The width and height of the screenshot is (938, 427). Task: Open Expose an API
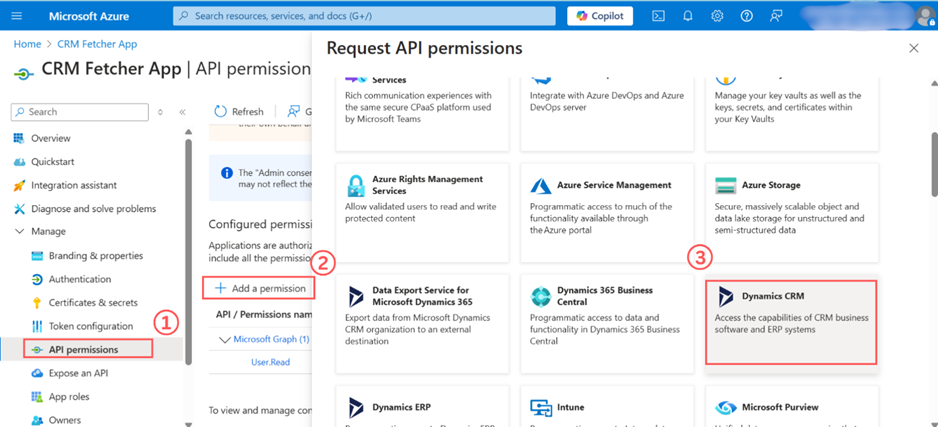[x=78, y=373]
